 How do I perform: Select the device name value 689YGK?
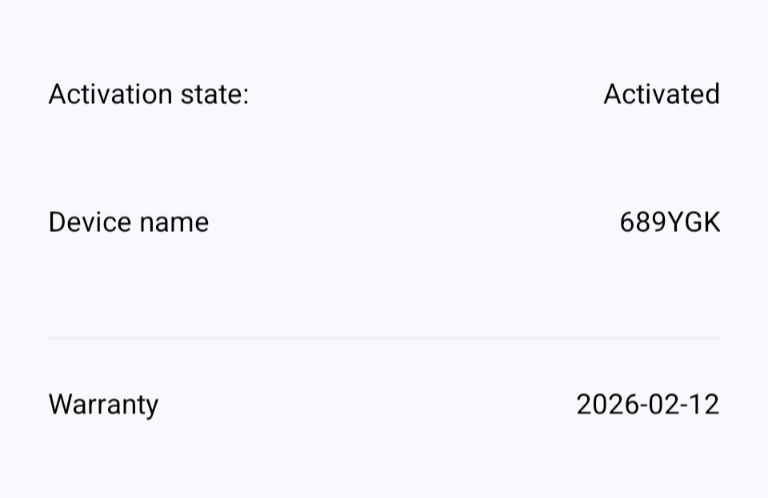pos(669,222)
